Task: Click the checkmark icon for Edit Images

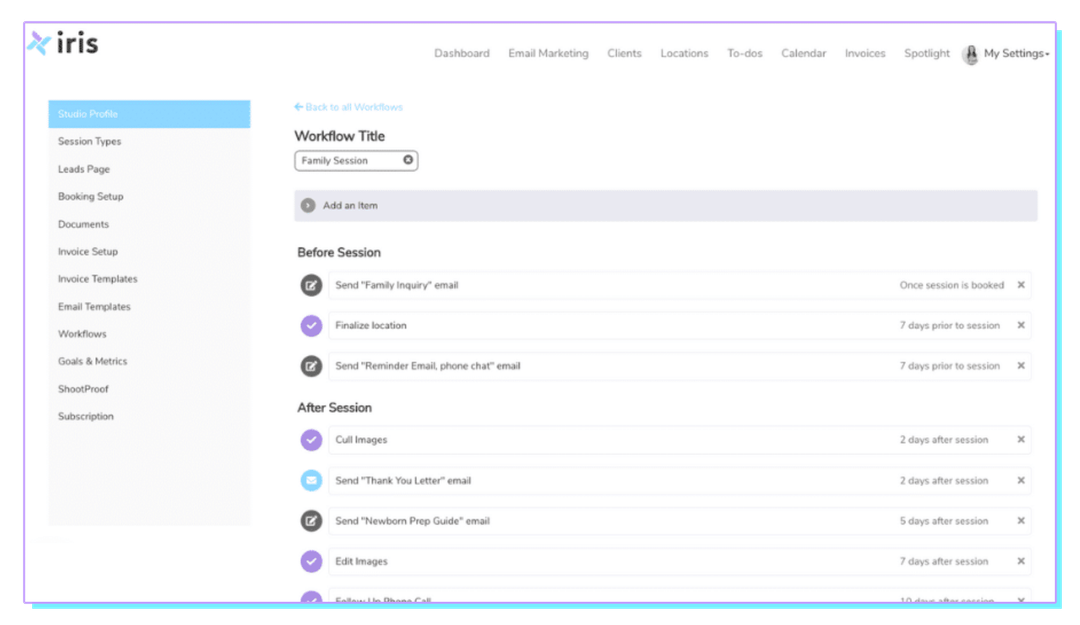Action: point(311,562)
